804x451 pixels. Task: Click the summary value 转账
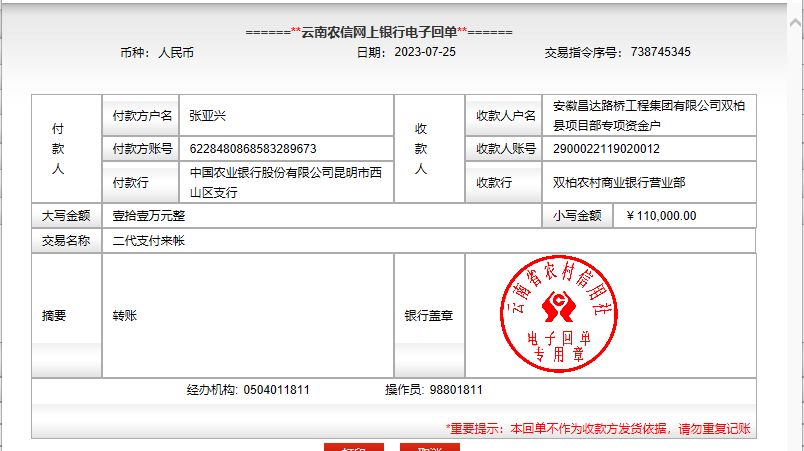point(125,315)
